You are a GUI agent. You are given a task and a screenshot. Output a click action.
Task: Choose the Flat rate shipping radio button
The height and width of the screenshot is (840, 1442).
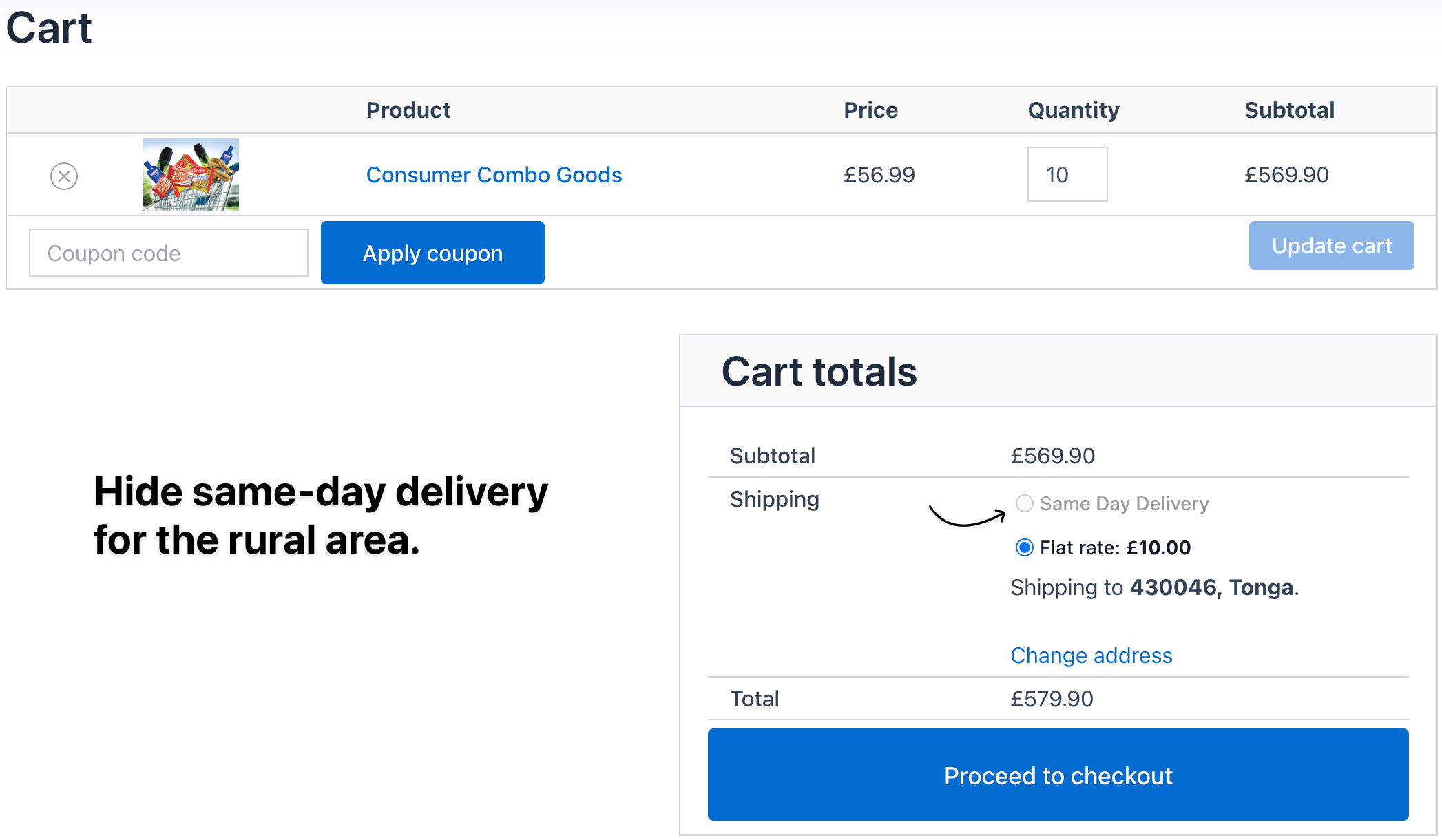1025,547
